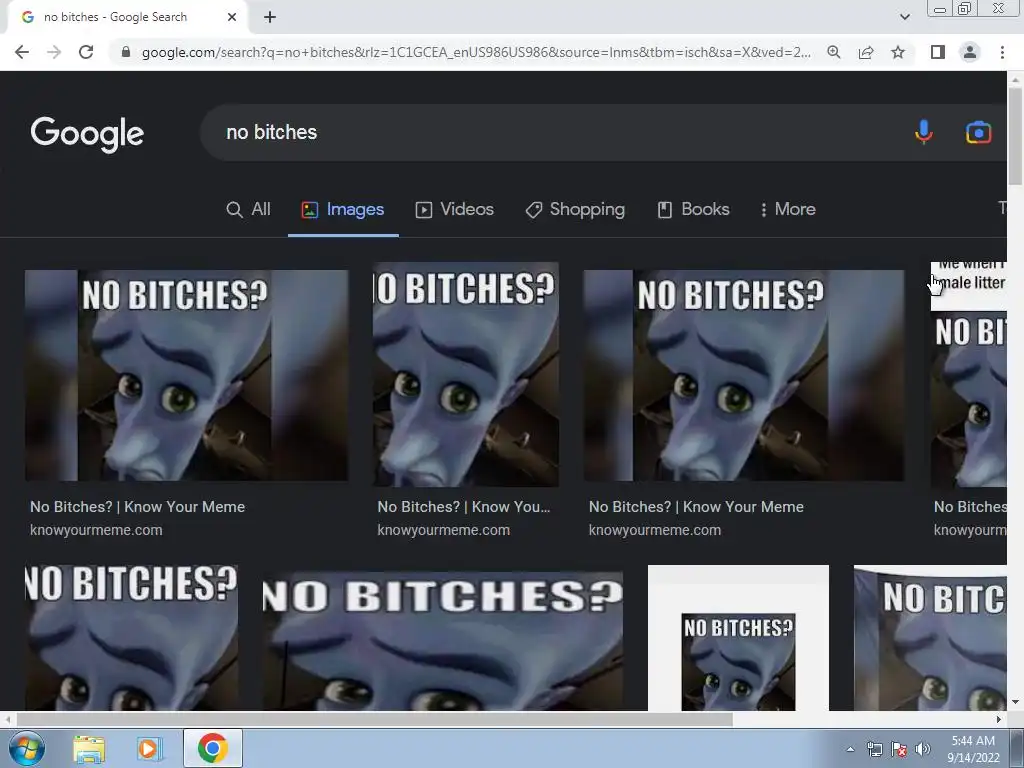
Task: Open the network status tray icon
Action: tap(874, 750)
